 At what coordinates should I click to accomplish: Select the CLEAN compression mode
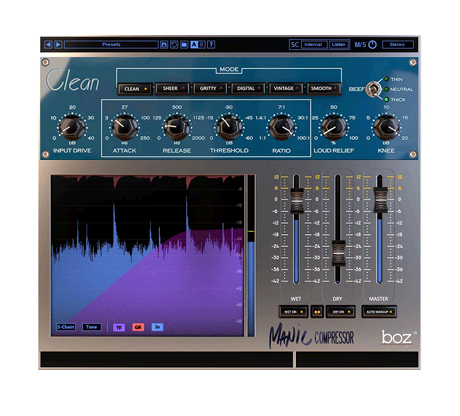[x=135, y=89]
